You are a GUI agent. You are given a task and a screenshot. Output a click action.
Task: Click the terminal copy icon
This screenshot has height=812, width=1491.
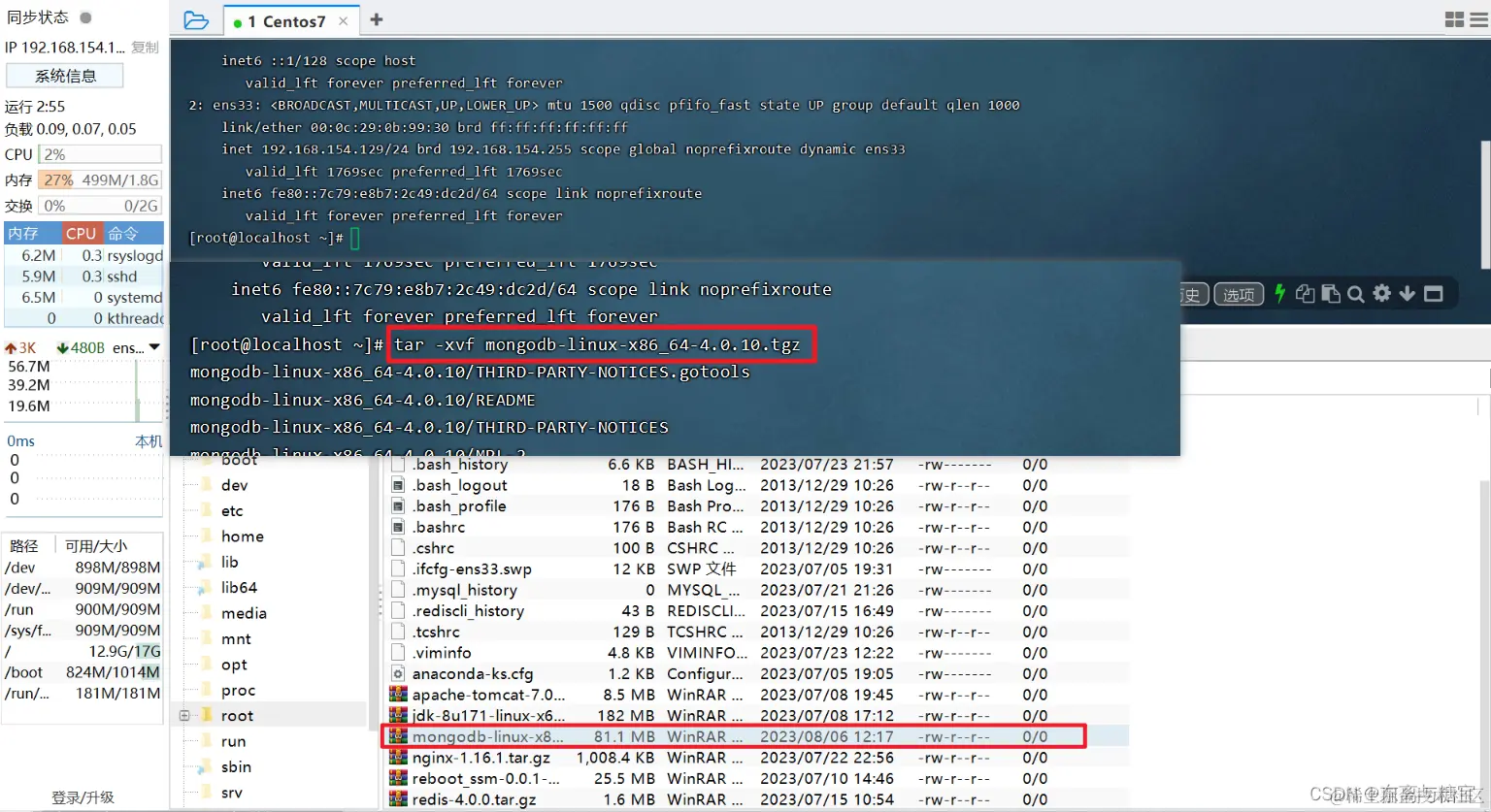pos(1306,293)
